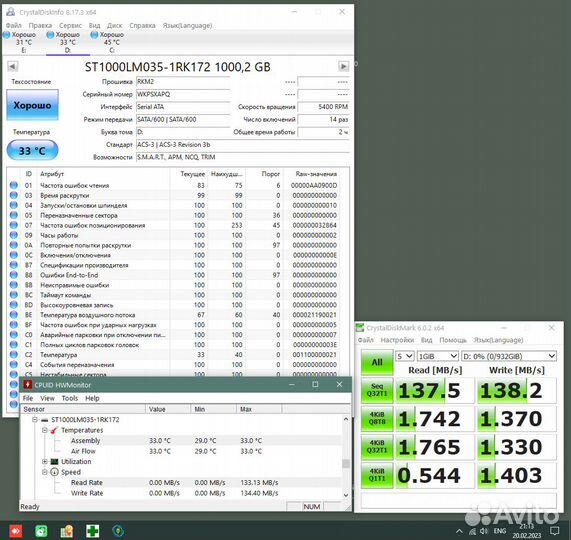Open the green CrystalDiskMark taskbar icon

41,531
